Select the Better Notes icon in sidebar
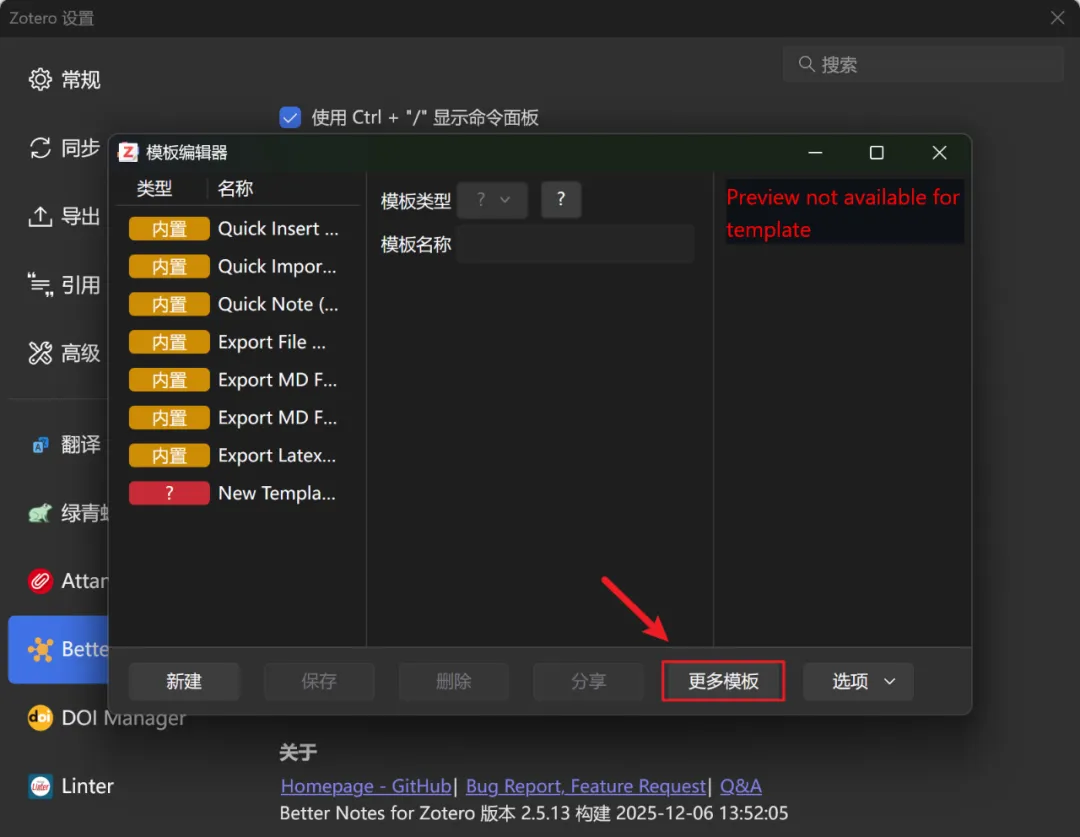 point(40,649)
